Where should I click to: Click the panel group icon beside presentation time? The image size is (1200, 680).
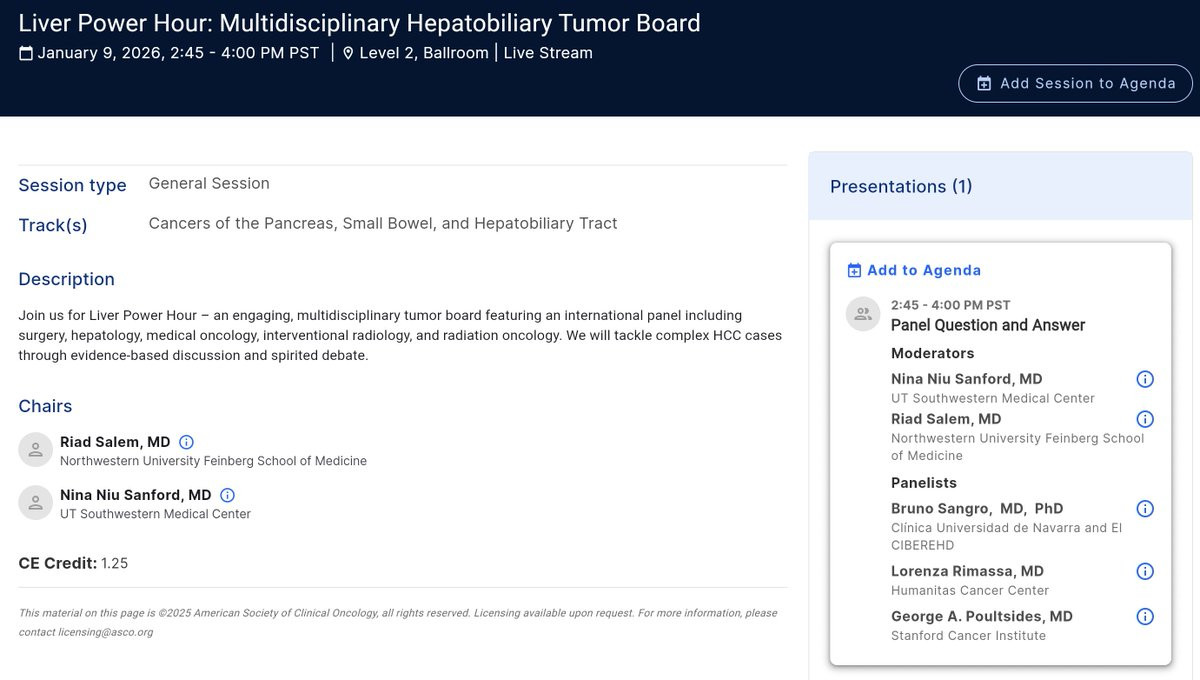pos(863,314)
